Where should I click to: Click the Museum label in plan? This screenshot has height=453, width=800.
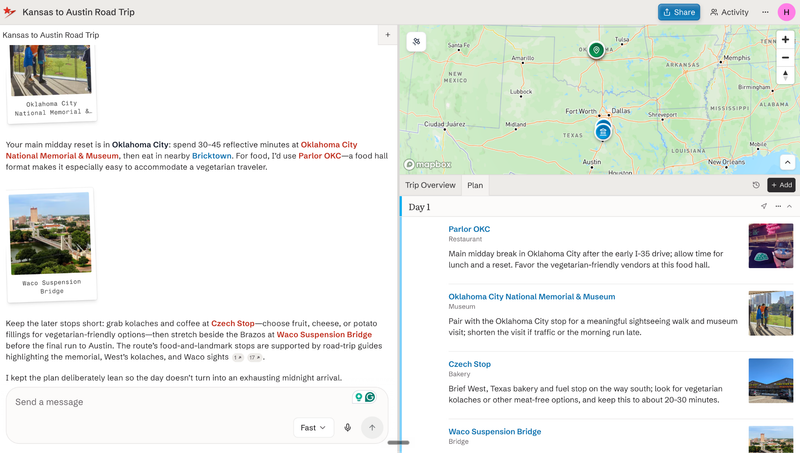coord(462,307)
